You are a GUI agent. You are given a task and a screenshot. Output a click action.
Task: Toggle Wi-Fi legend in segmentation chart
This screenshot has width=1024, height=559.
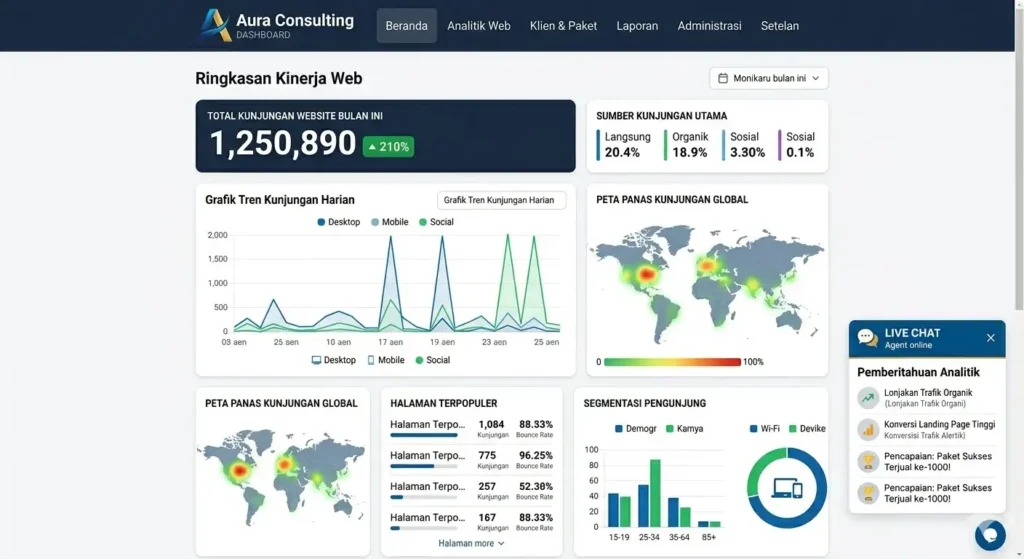pyautogui.click(x=764, y=428)
